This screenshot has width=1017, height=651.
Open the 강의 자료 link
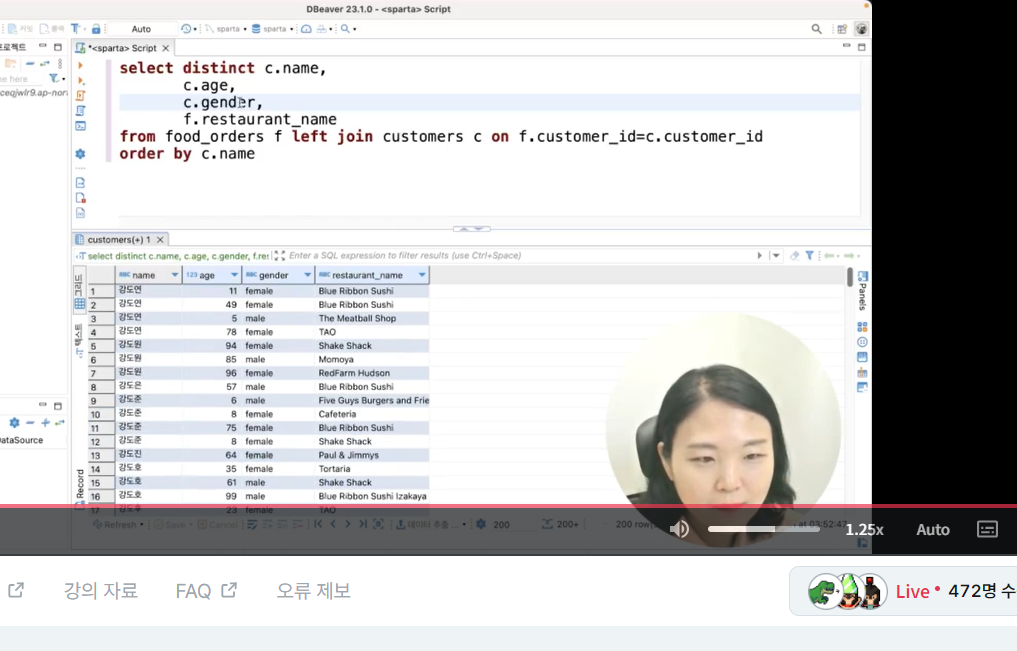pos(101,591)
